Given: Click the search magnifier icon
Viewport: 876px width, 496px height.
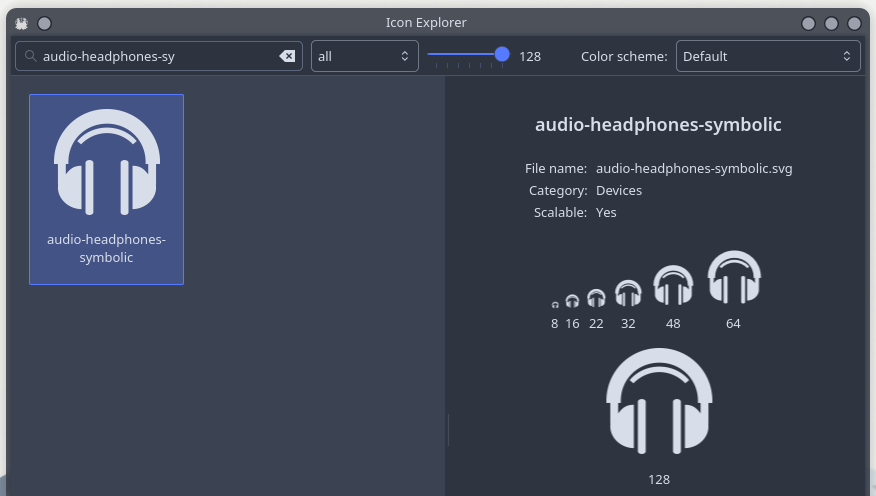Looking at the screenshot, I should click(x=31, y=57).
